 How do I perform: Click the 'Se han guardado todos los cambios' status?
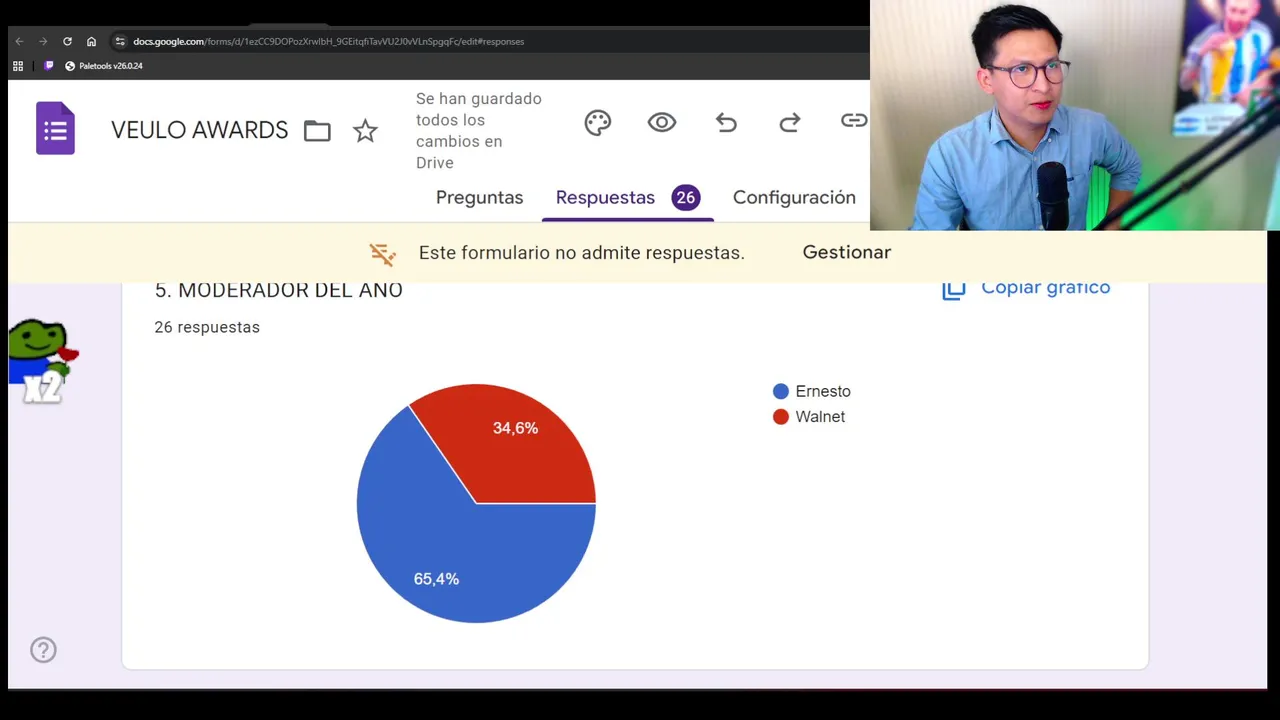click(x=479, y=131)
